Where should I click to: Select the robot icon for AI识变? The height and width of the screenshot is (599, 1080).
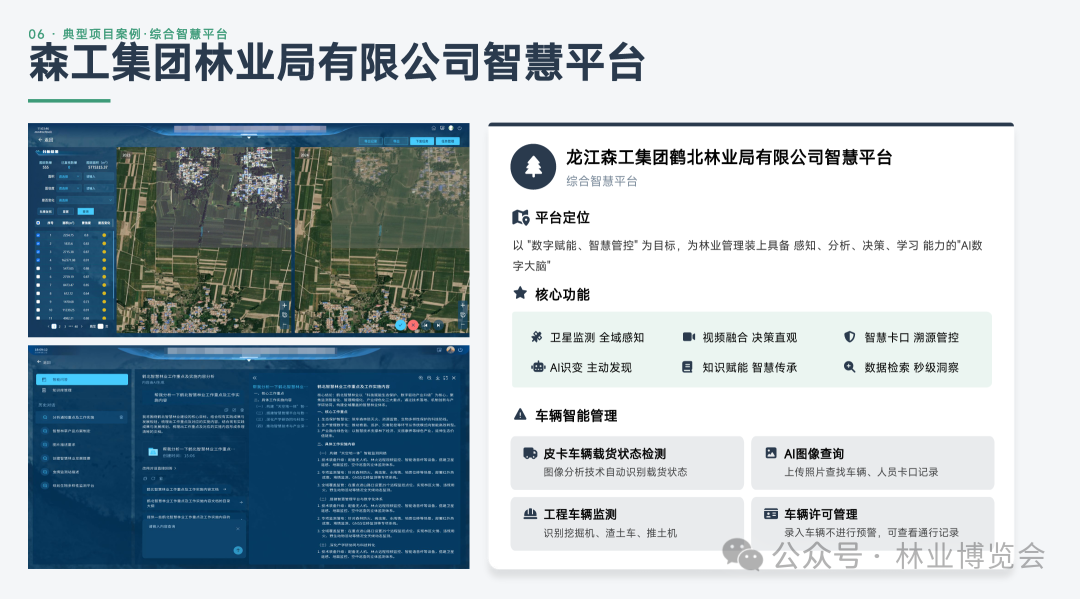pos(538,367)
